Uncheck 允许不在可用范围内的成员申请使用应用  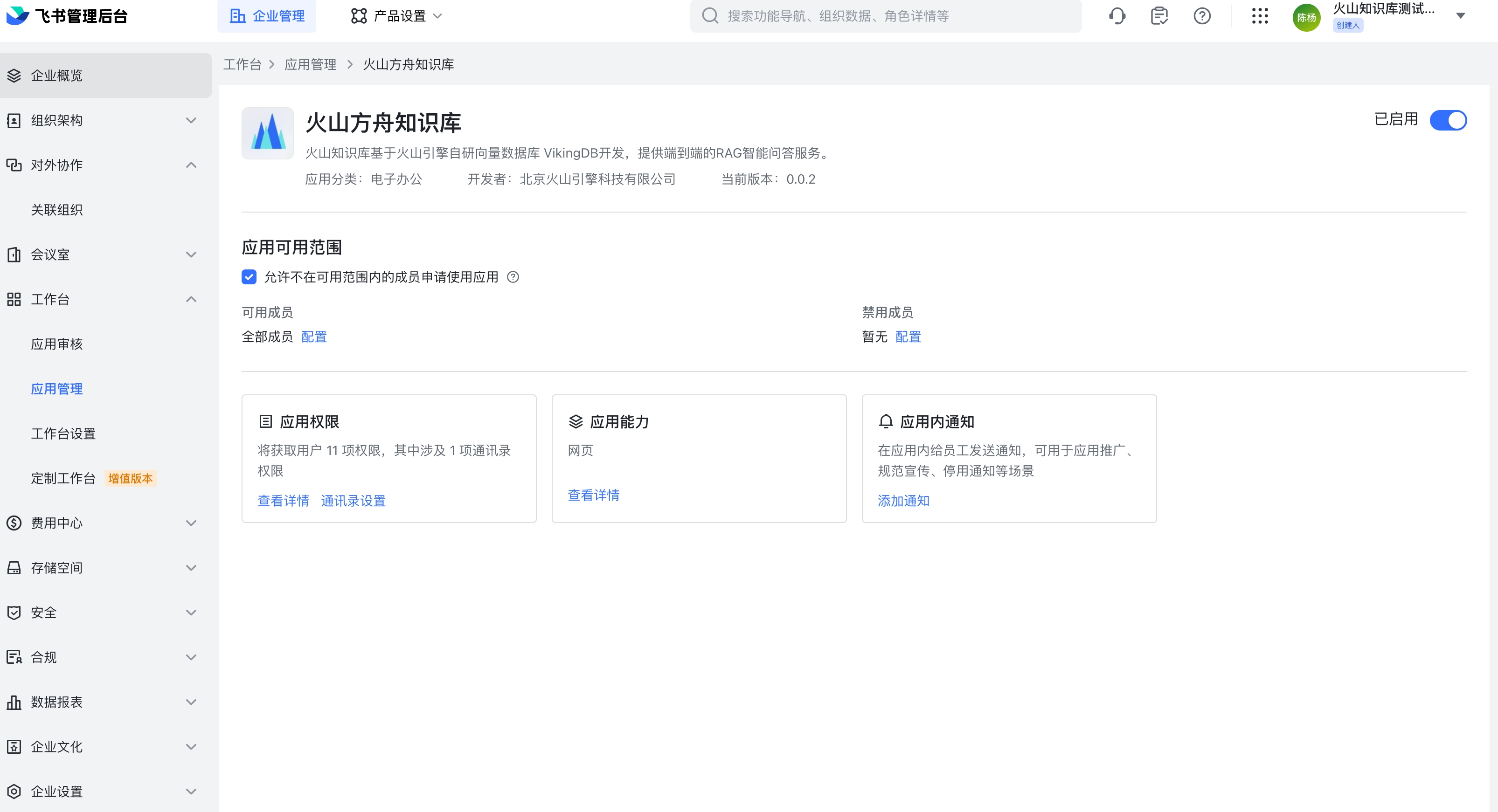coord(249,277)
